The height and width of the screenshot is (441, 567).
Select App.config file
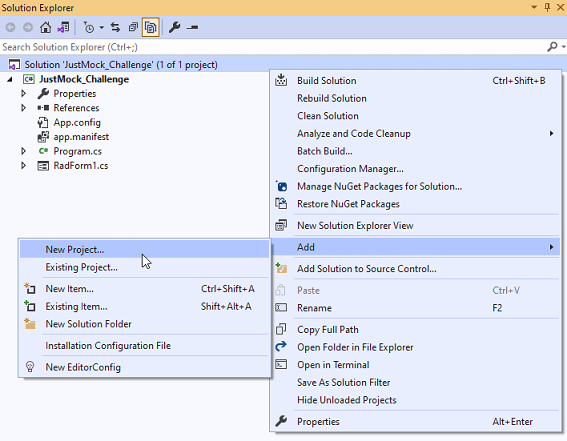point(77,123)
